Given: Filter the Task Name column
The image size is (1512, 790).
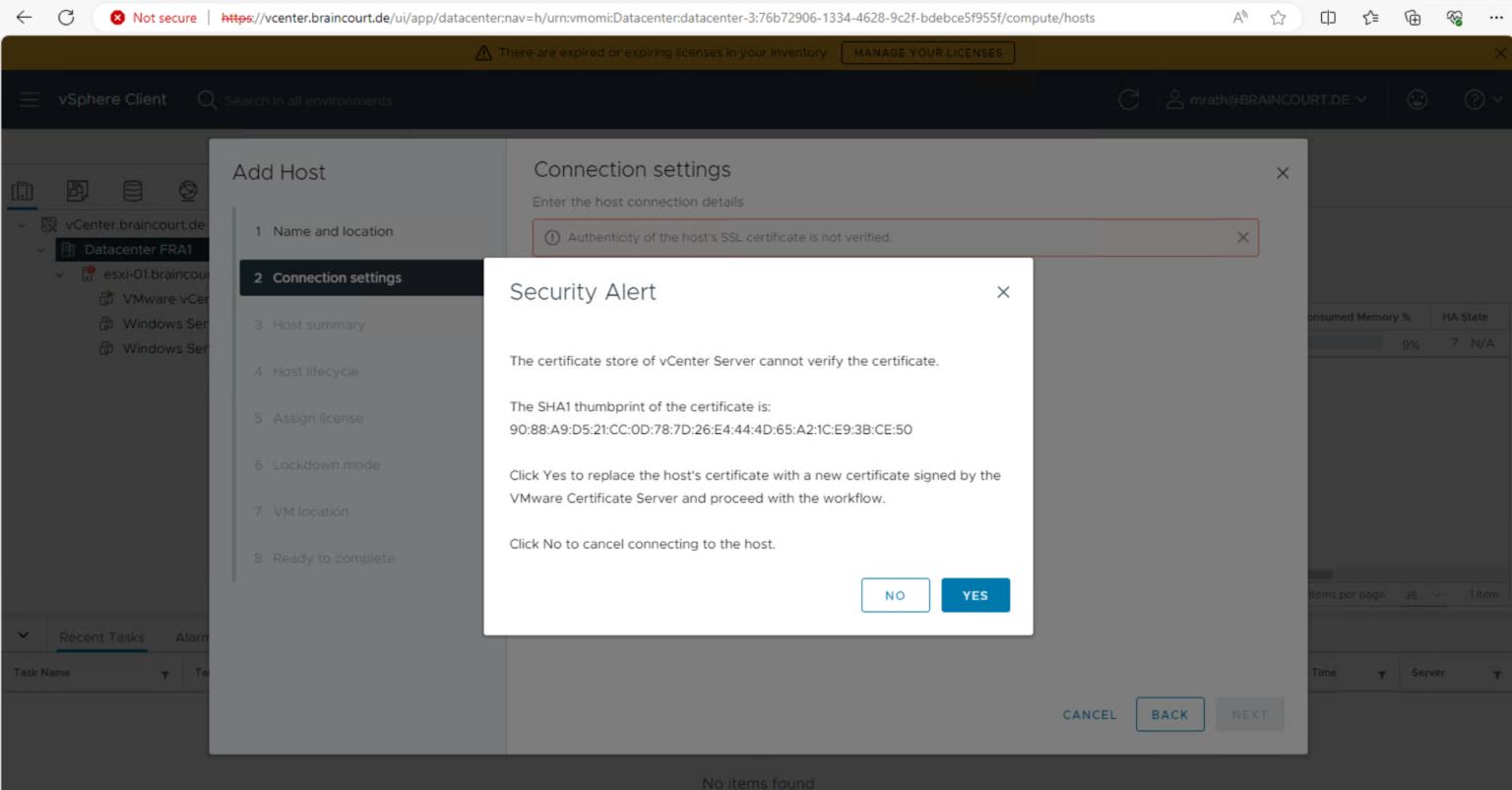Looking at the screenshot, I should tap(165, 674).
